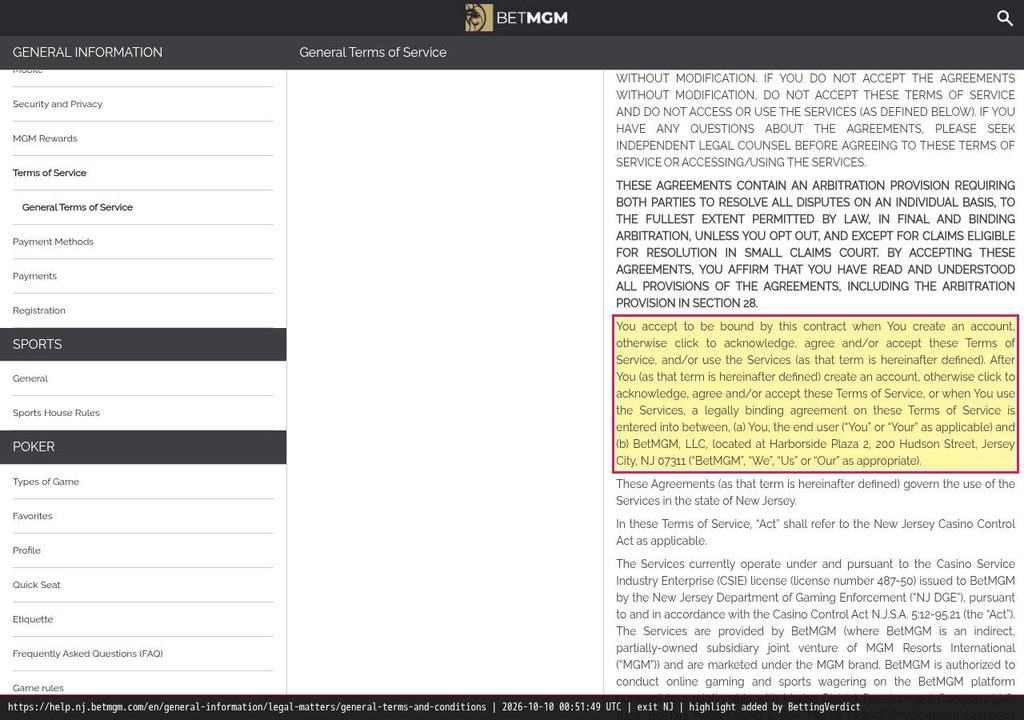Image resolution: width=1024 pixels, height=720 pixels.
Task: Open the search magnifier icon
Action: (1005, 18)
